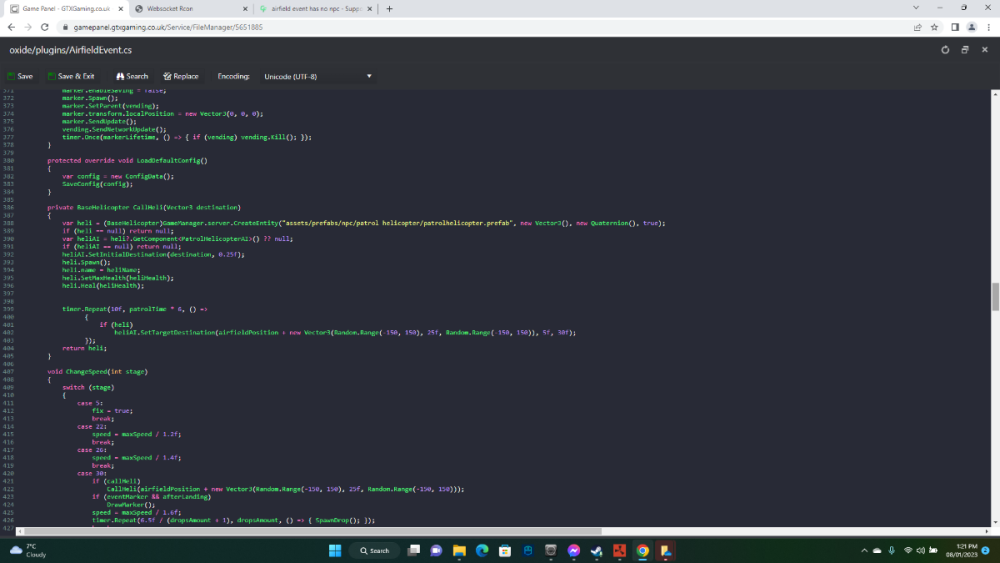
Task: Click the microphone icon in system tray
Action: [892, 550]
